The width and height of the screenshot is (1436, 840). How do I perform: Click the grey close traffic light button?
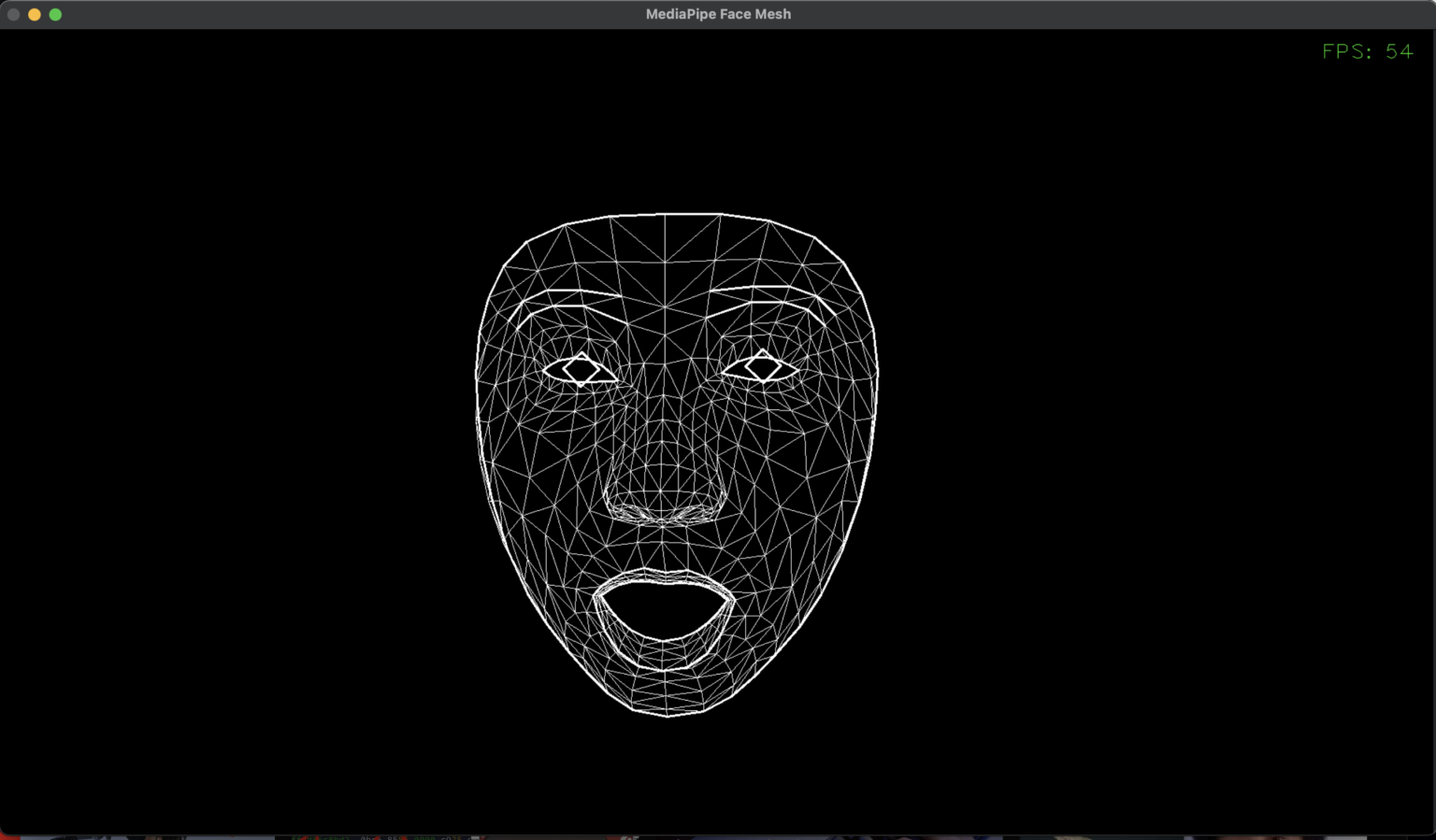[x=14, y=15]
